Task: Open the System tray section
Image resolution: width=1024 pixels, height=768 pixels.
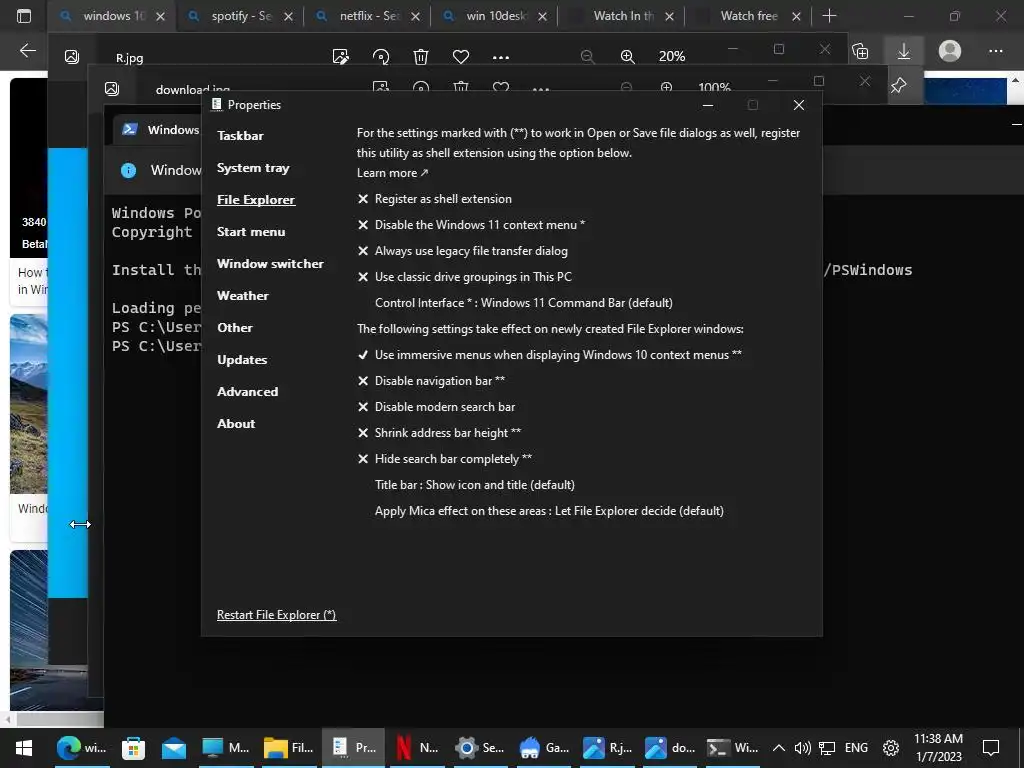Action: [x=253, y=168]
